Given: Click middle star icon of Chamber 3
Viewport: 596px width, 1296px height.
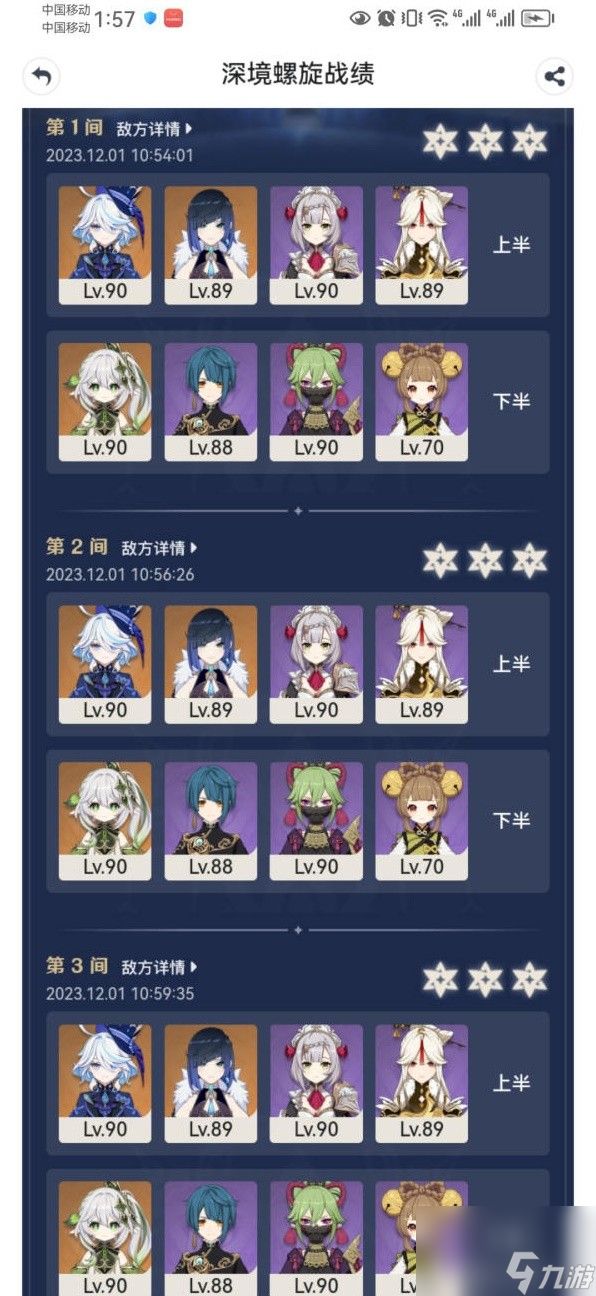Looking at the screenshot, I should (485, 979).
